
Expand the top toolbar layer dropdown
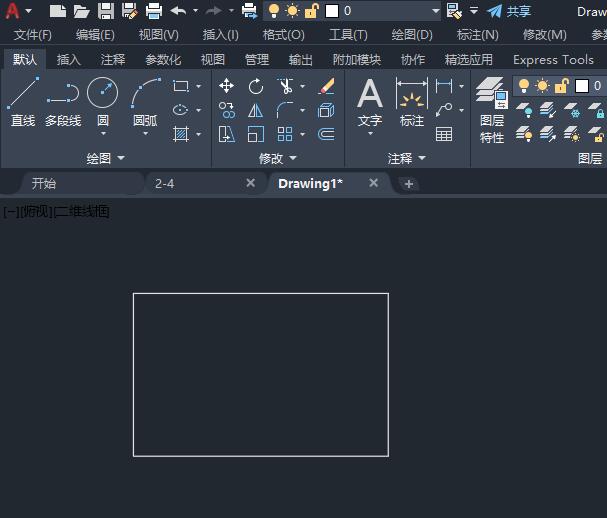tap(436, 11)
